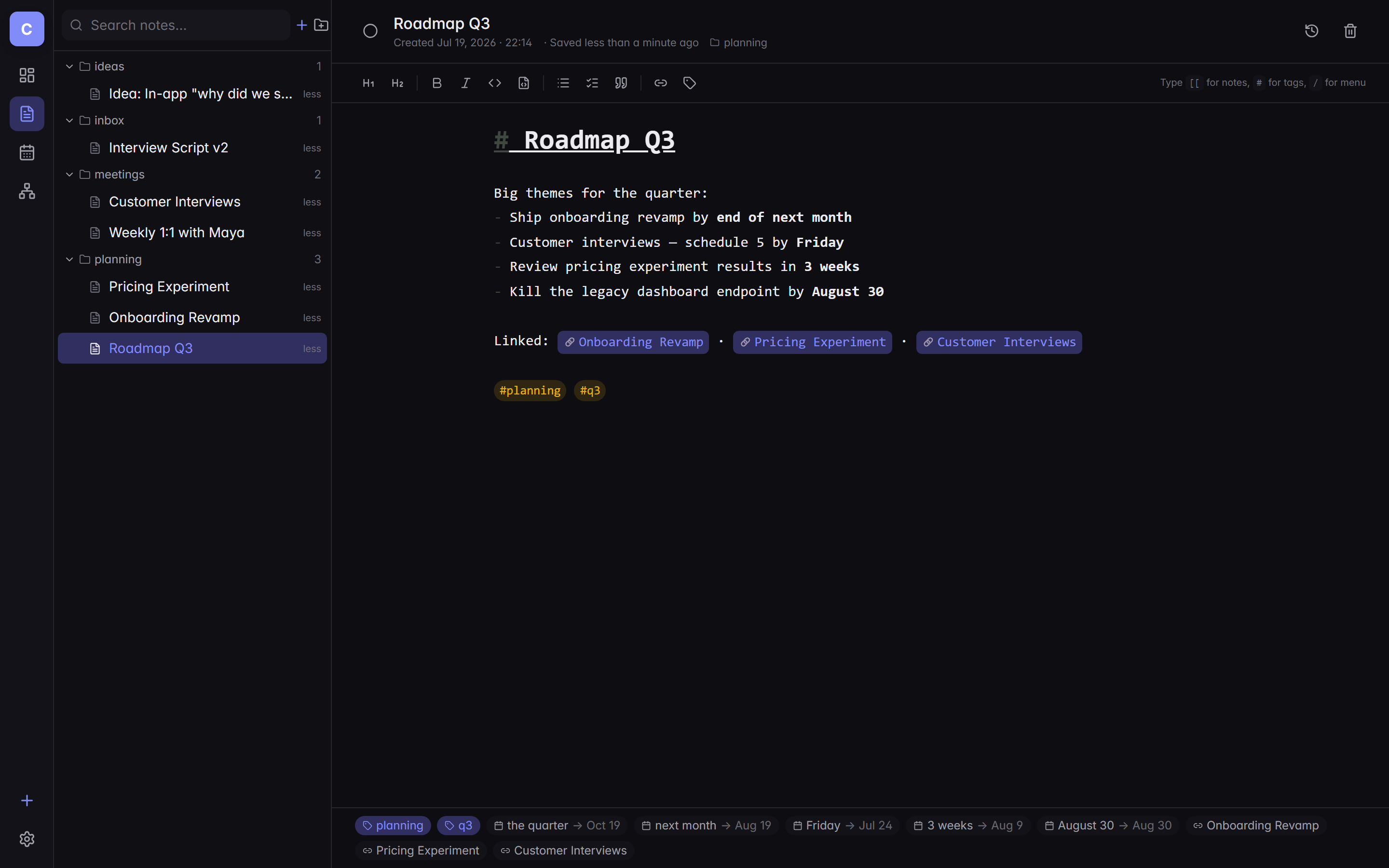Follow Pricing Experiment link in editor
The height and width of the screenshot is (868, 1389).
pyautogui.click(x=812, y=342)
